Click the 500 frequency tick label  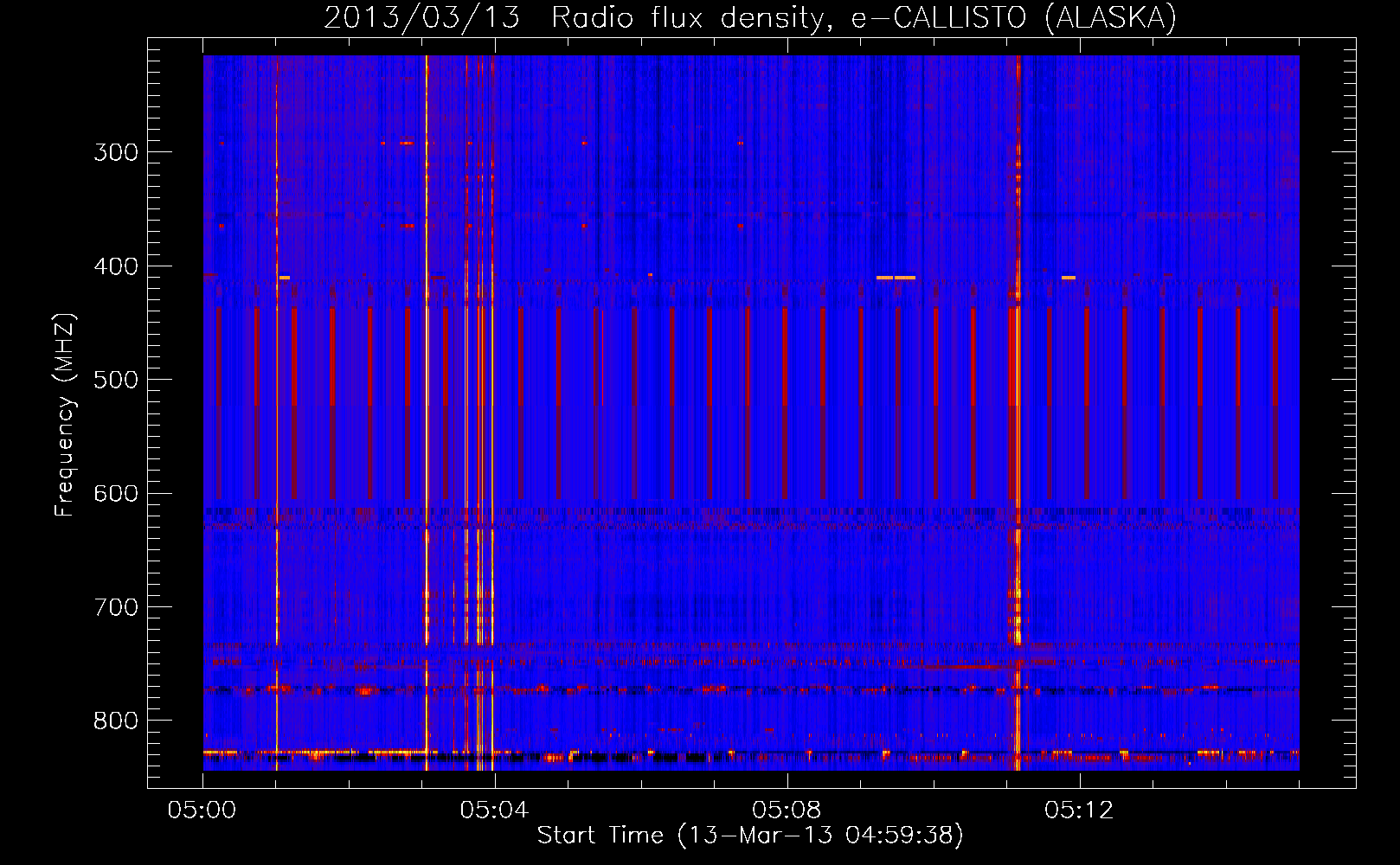[116, 380]
